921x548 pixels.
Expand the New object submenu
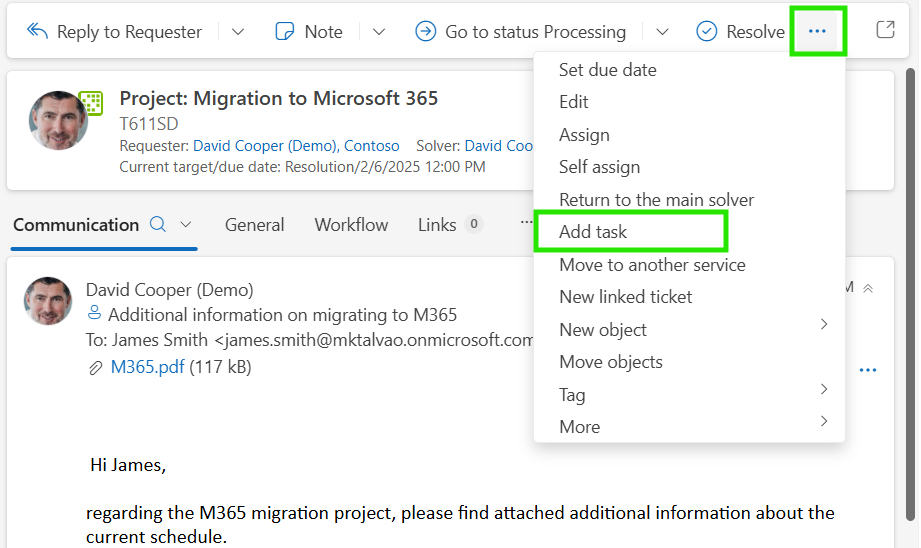point(690,329)
